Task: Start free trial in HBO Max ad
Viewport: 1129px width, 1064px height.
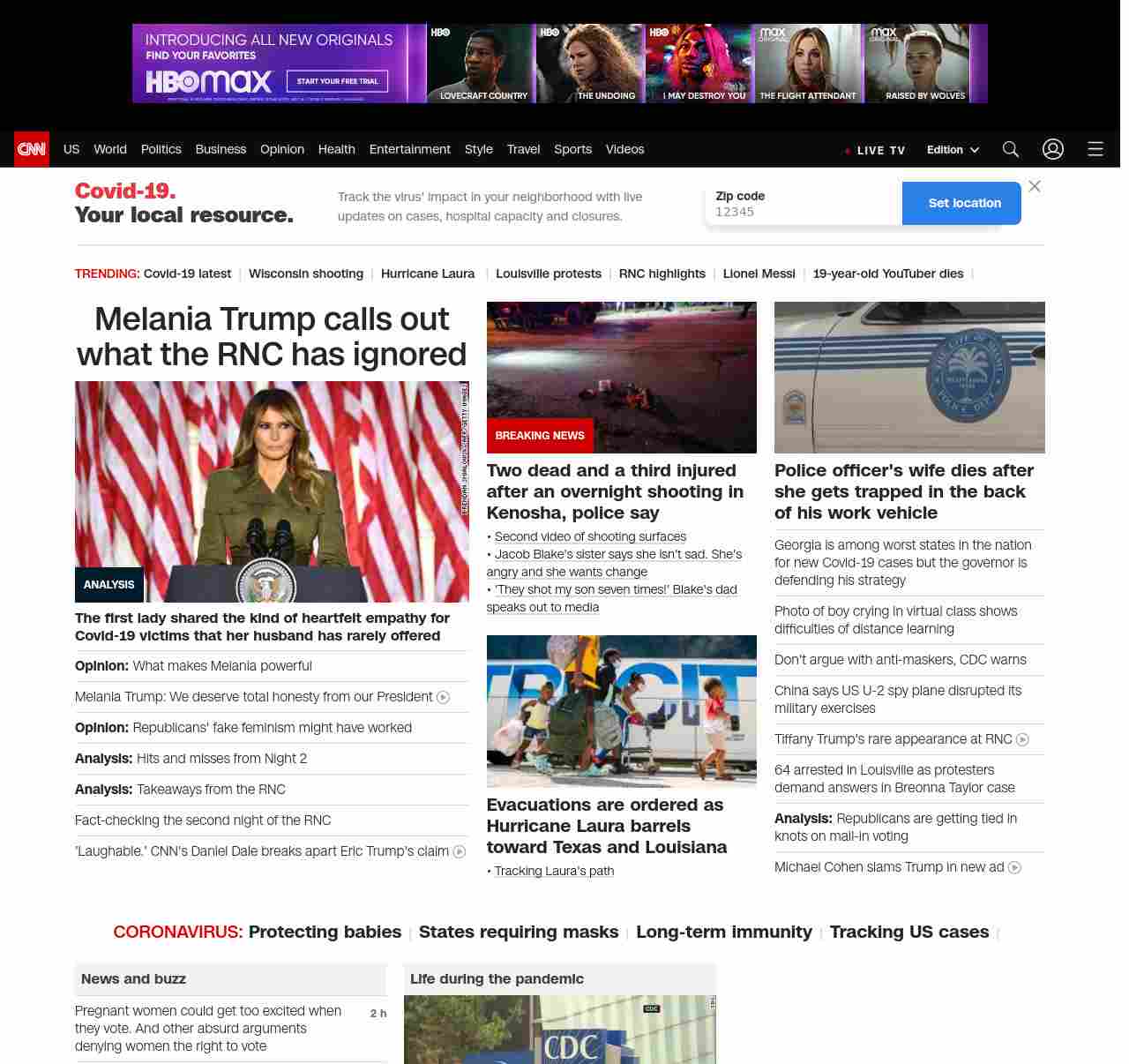Action: click(337, 81)
